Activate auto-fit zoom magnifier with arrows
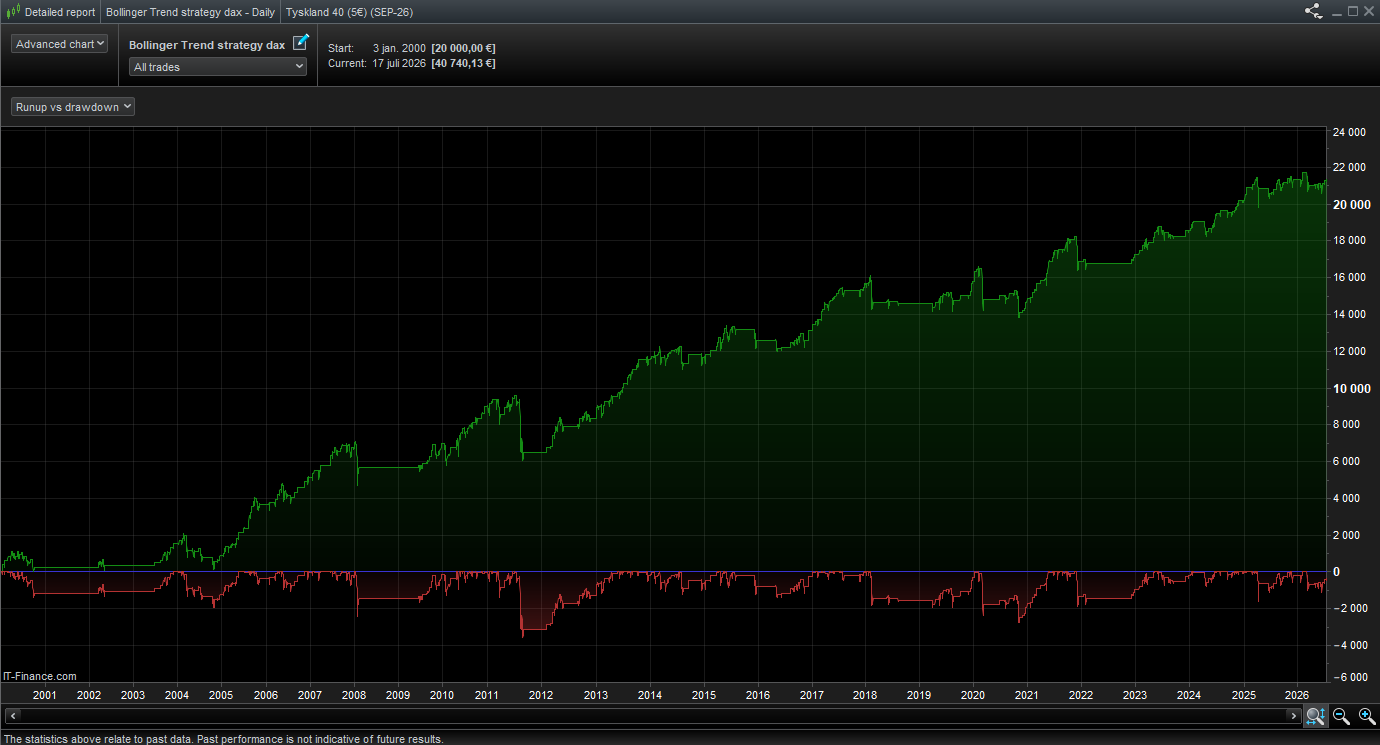This screenshot has width=1380, height=745. coord(1315,716)
